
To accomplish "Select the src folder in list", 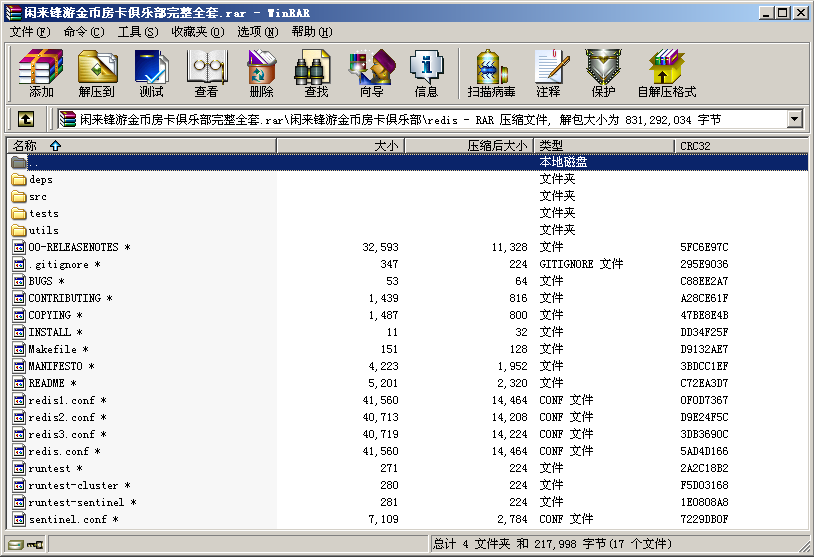I will coord(38,196).
